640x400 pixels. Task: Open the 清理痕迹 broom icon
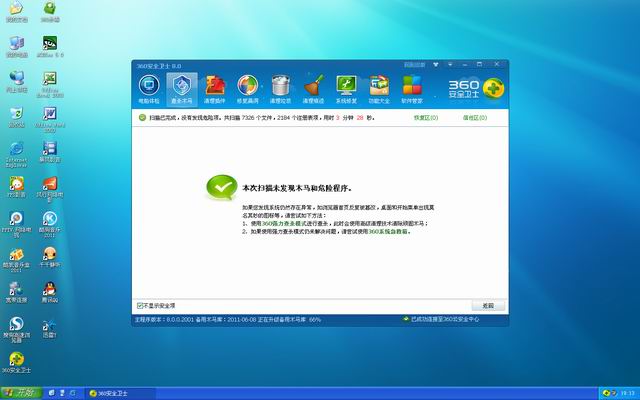(x=313, y=89)
